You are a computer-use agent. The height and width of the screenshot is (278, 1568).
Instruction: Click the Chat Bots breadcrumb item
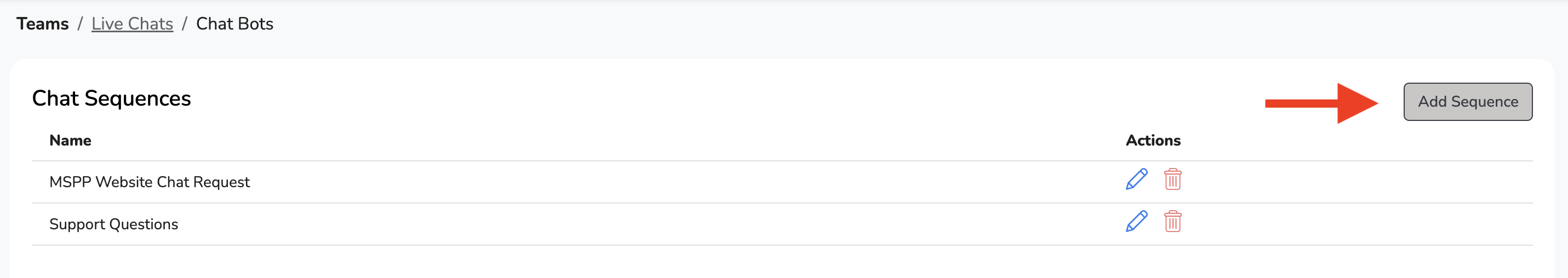pyautogui.click(x=234, y=24)
